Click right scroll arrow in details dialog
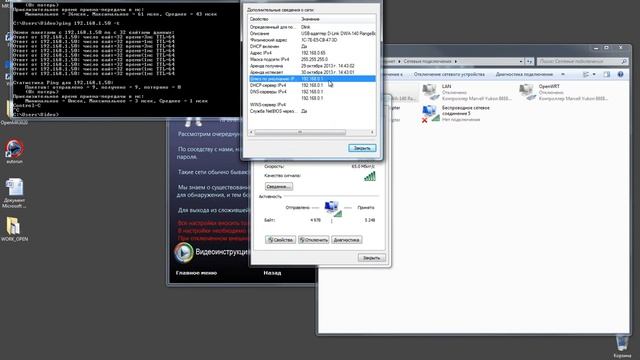Image resolution: width=640 pixels, height=360 pixels. tap(372, 132)
